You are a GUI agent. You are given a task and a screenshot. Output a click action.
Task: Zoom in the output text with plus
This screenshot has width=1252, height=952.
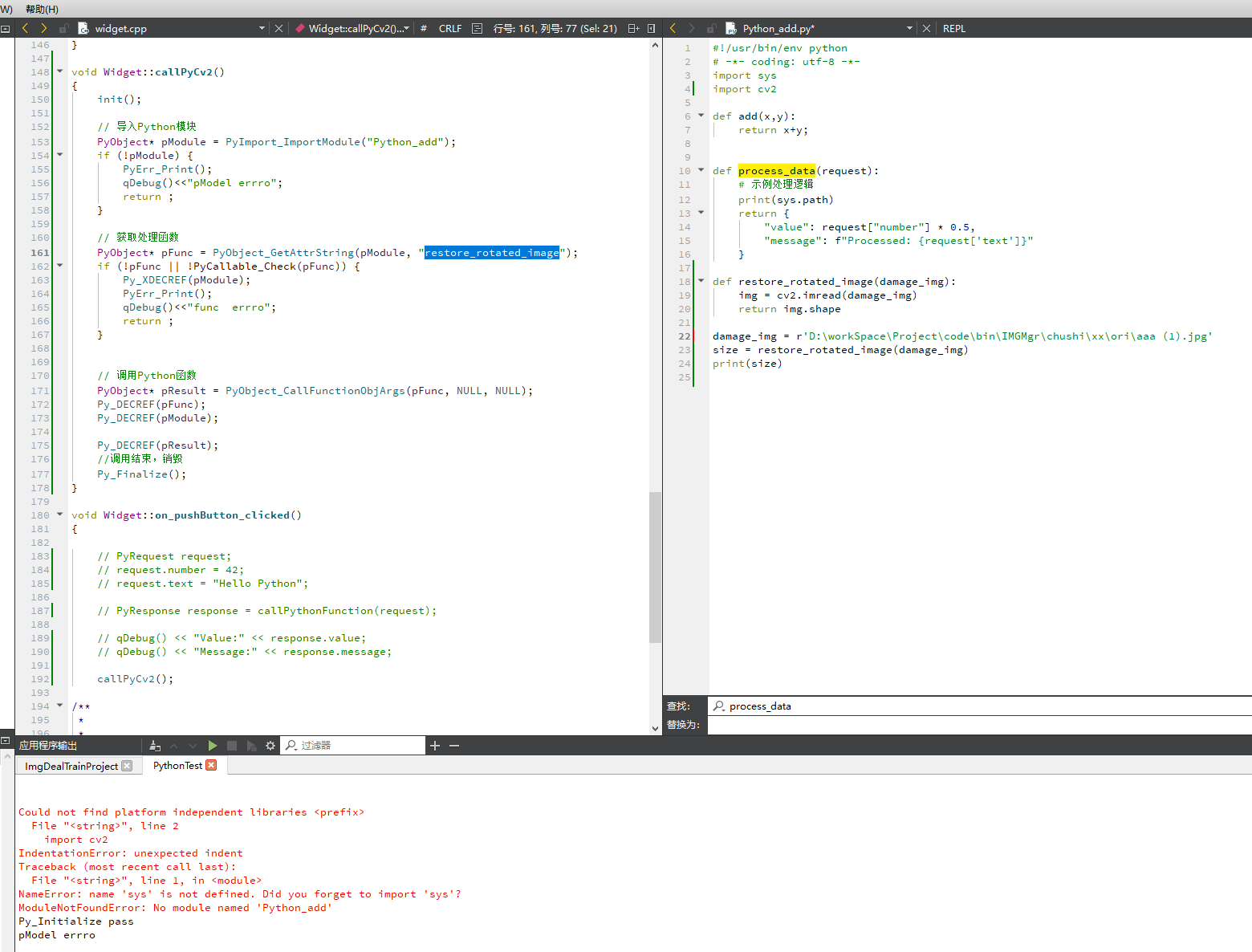pos(435,746)
